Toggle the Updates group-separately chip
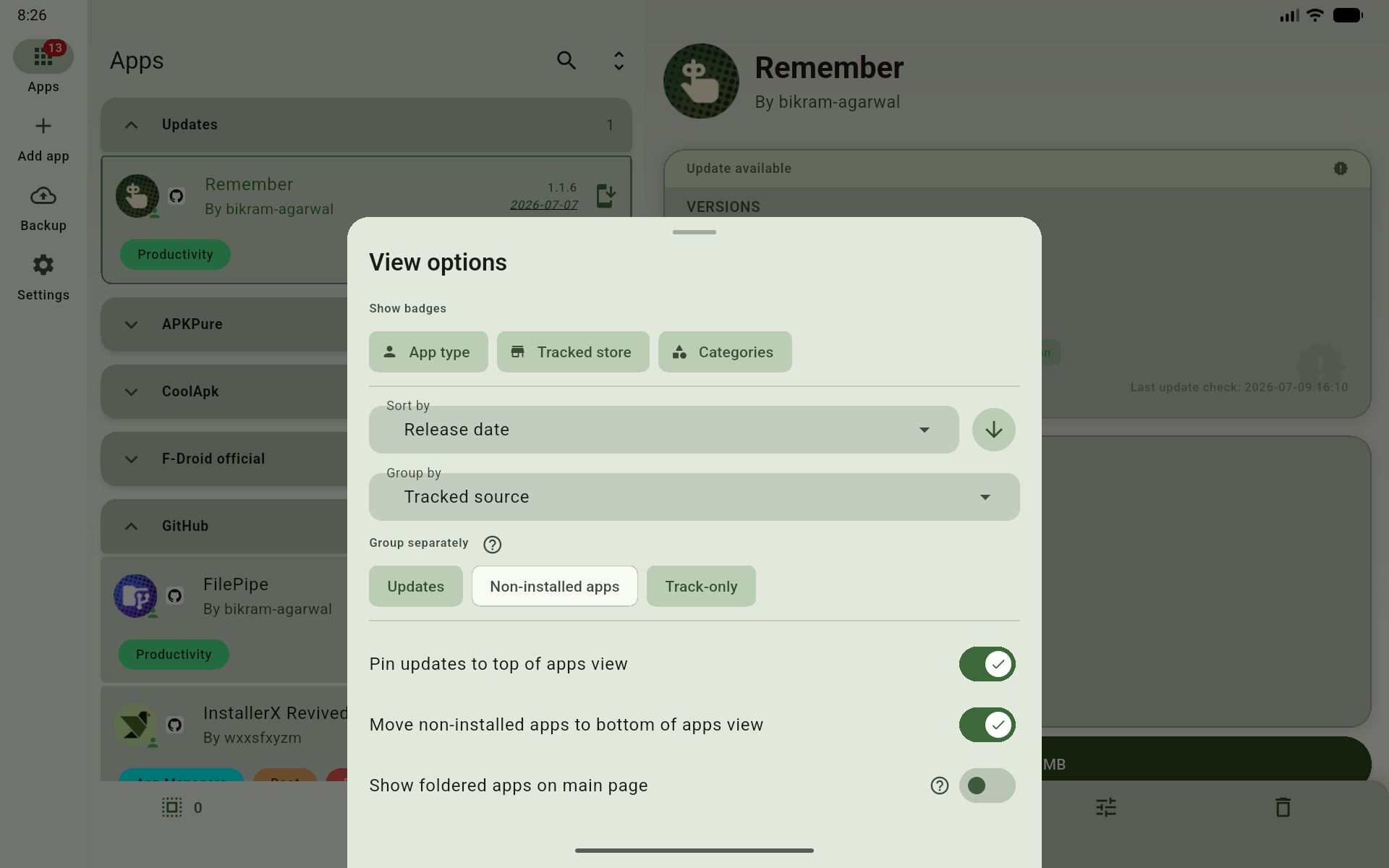 tap(415, 586)
